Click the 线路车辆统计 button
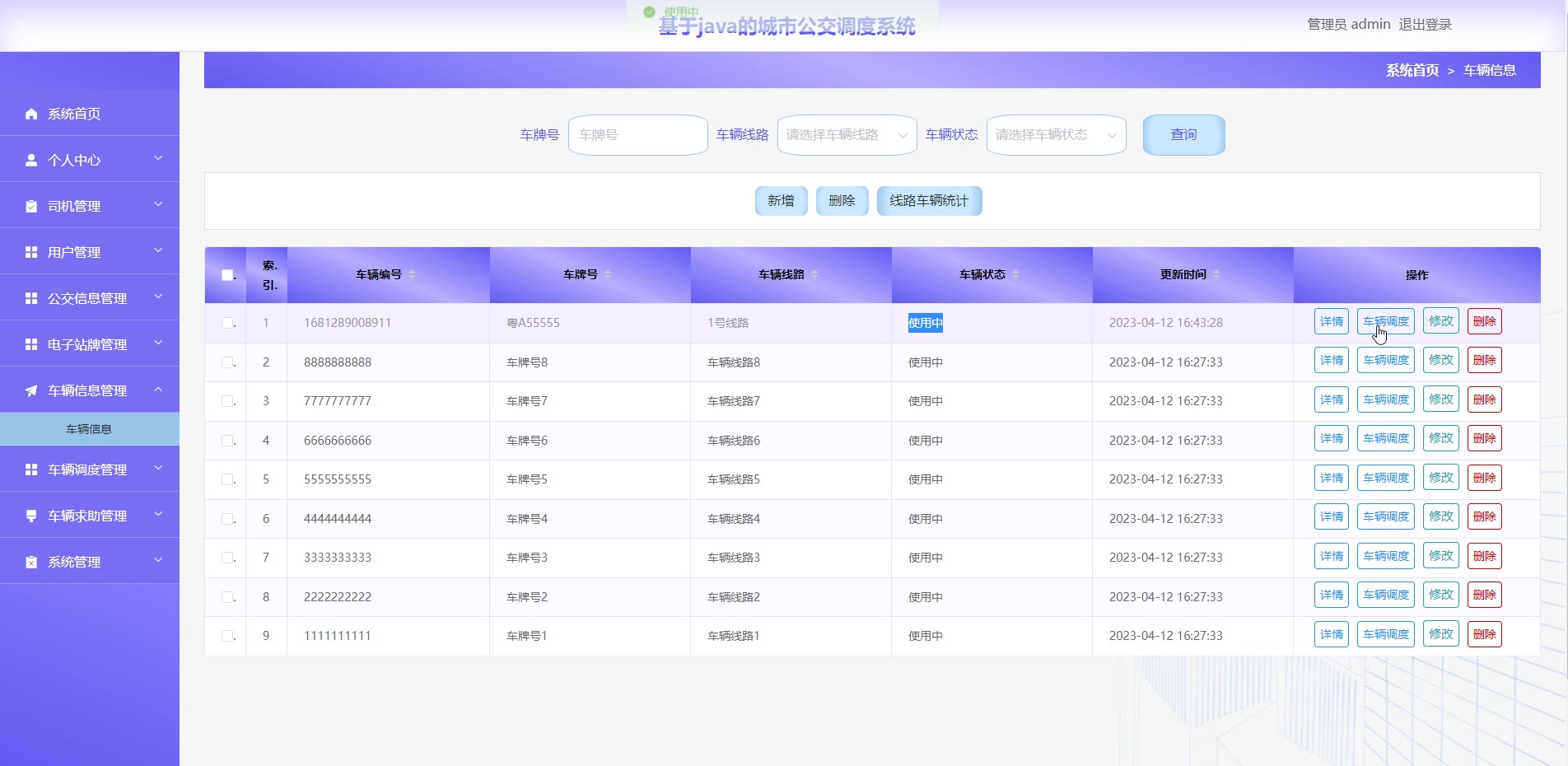 [x=929, y=201]
